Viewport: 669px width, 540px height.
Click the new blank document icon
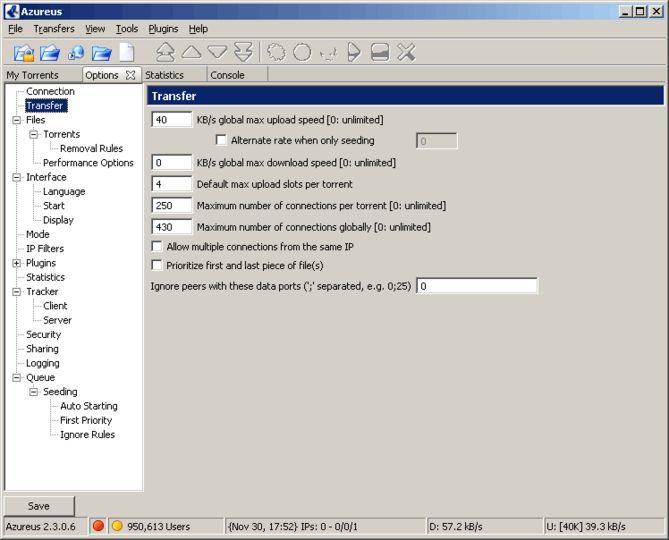click(x=127, y=53)
